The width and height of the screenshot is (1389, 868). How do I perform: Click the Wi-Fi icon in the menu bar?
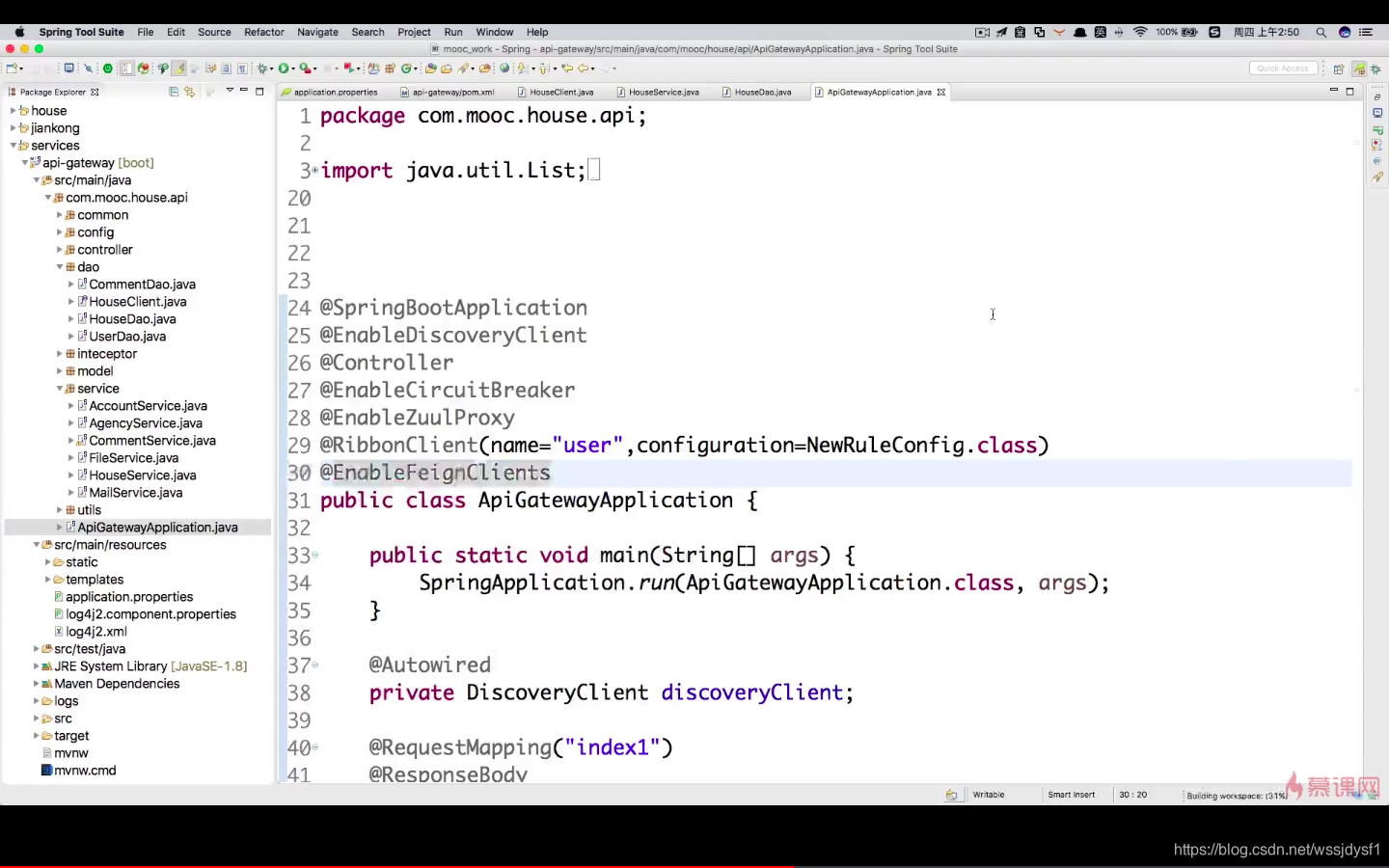1140,32
